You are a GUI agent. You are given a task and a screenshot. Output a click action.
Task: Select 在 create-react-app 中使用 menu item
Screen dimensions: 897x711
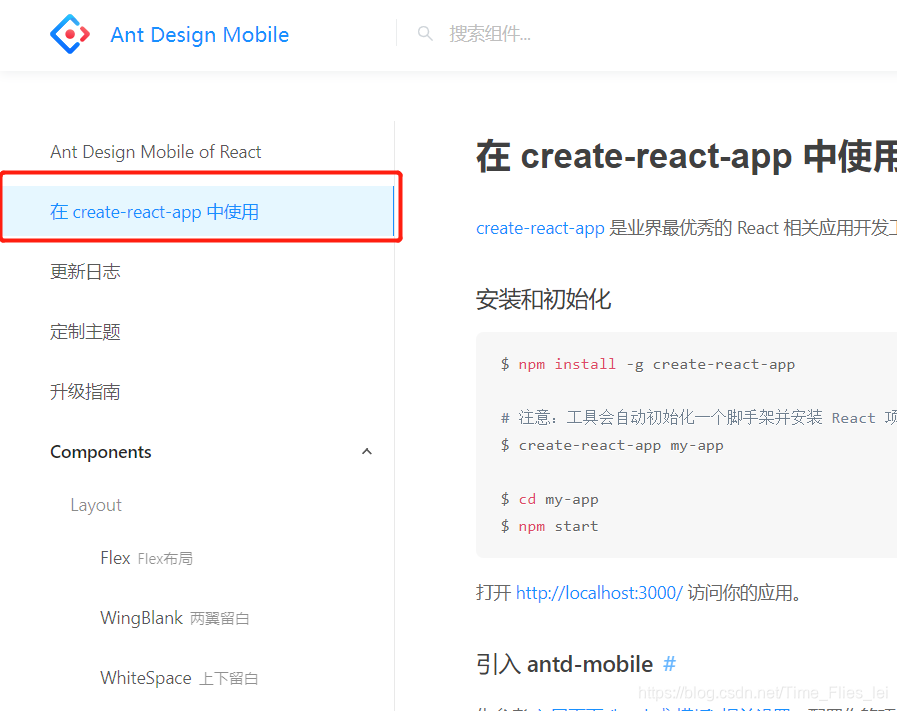[197, 212]
